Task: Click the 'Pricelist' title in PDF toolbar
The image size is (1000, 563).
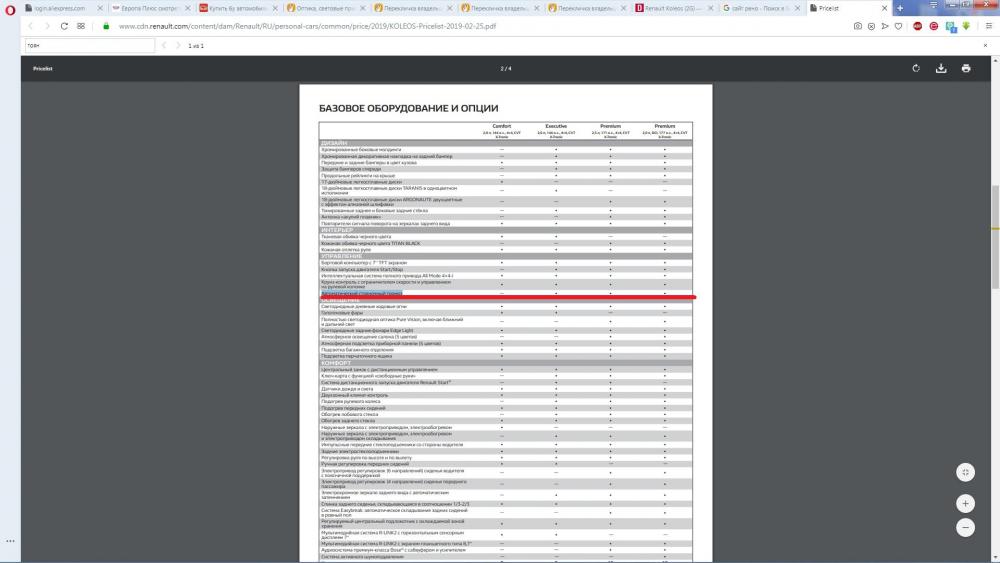Action: [x=43, y=68]
